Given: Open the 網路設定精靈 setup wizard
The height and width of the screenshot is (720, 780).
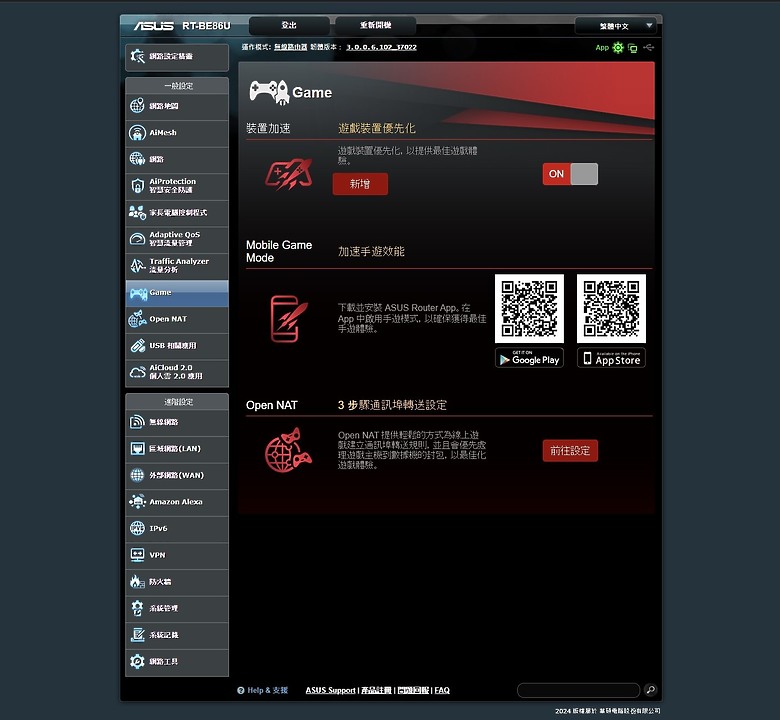Looking at the screenshot, I should [x=177, y=57].
